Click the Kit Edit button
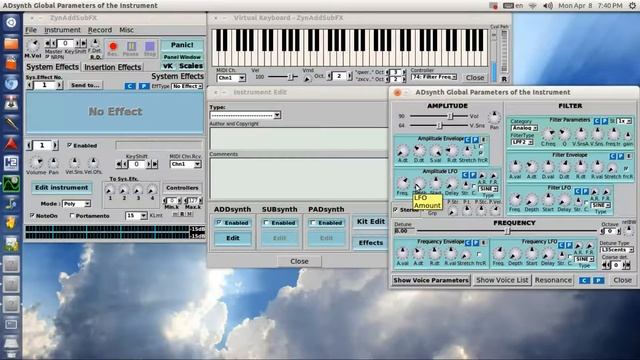 (x=371, y=222)
